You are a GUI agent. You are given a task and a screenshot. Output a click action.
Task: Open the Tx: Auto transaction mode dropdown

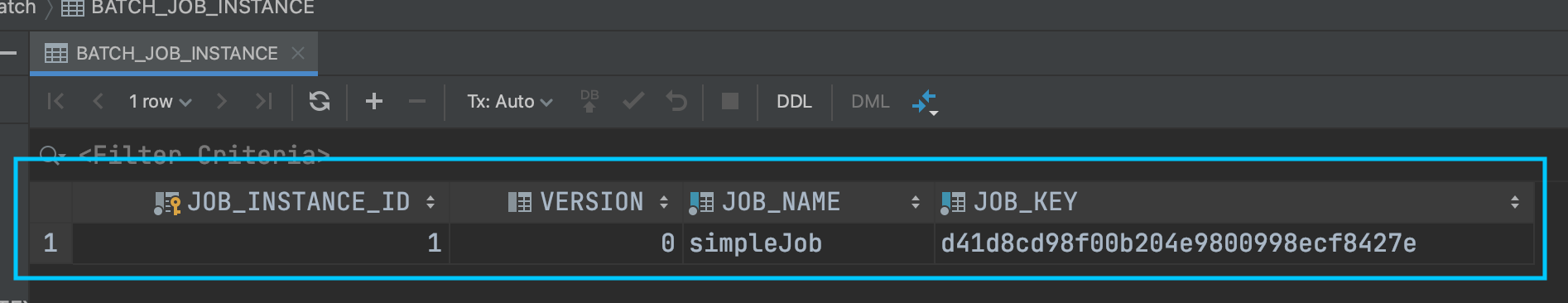(x=509, y=101)
